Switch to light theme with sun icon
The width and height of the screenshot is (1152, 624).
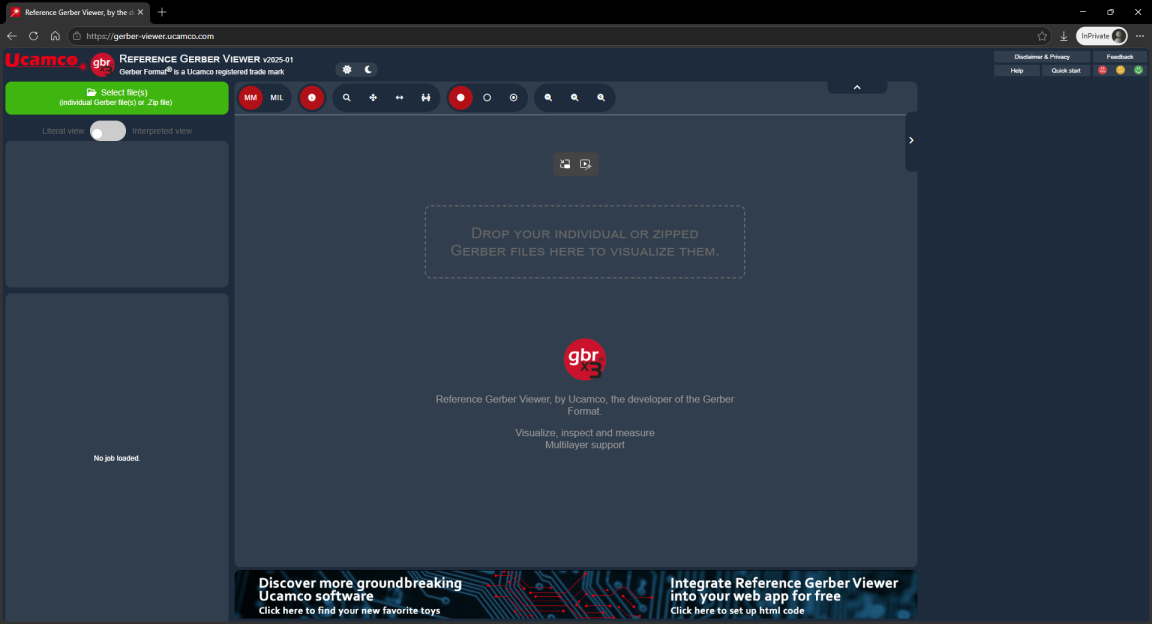tap(347, 70)
